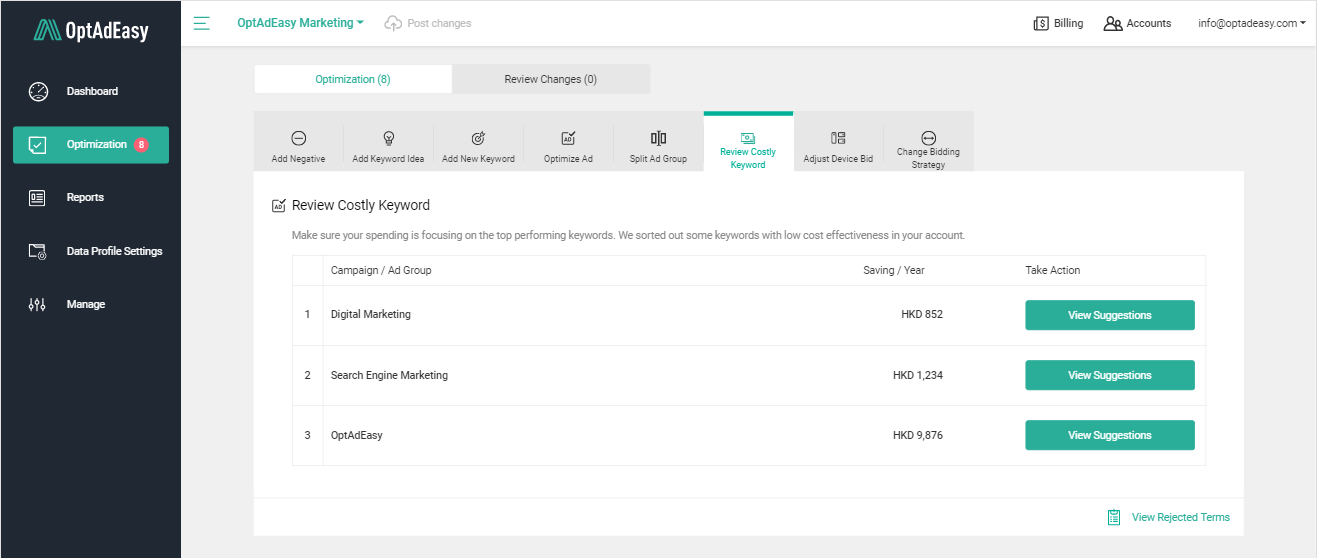Open Reports icon in sidebar
This screenshot has width=1317, height=558.
[x=38, y=197]
